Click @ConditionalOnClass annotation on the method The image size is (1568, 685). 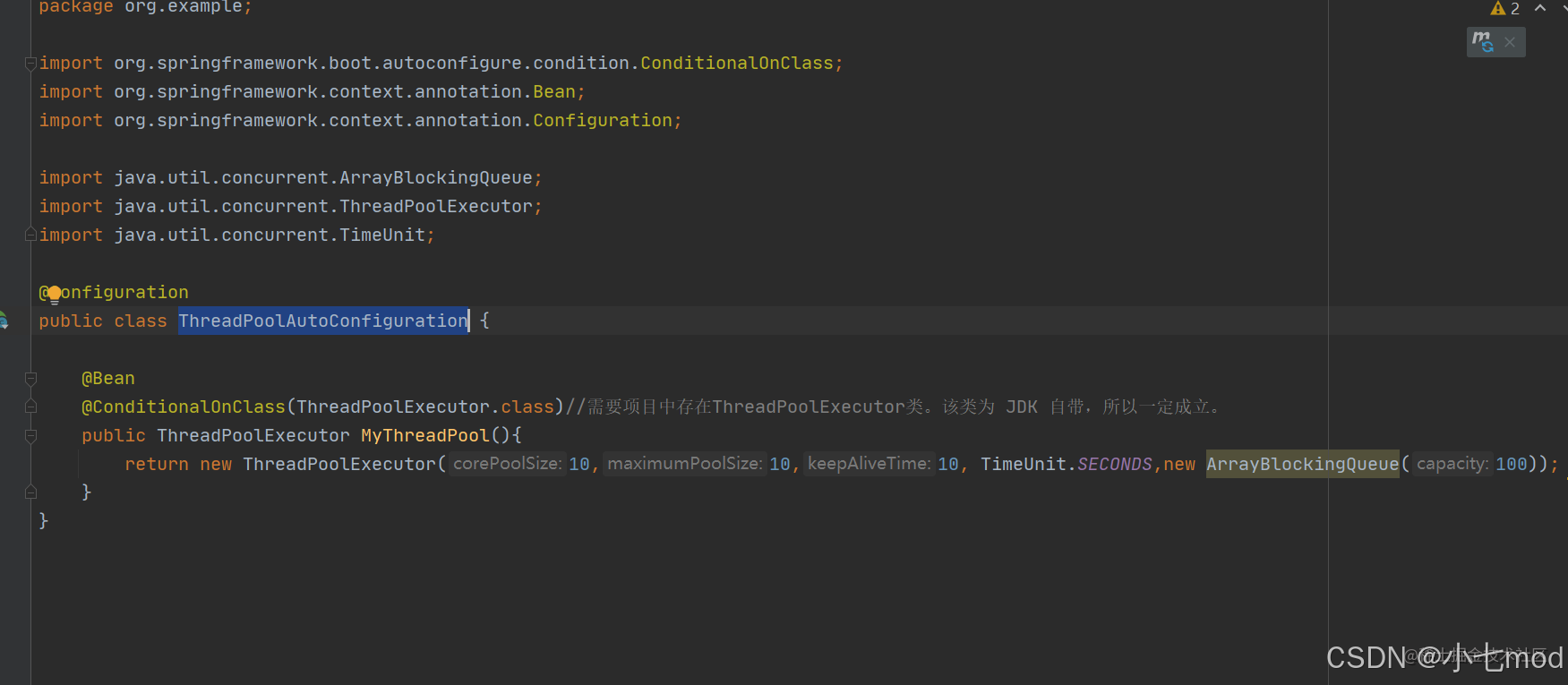[x=184, y=407]
